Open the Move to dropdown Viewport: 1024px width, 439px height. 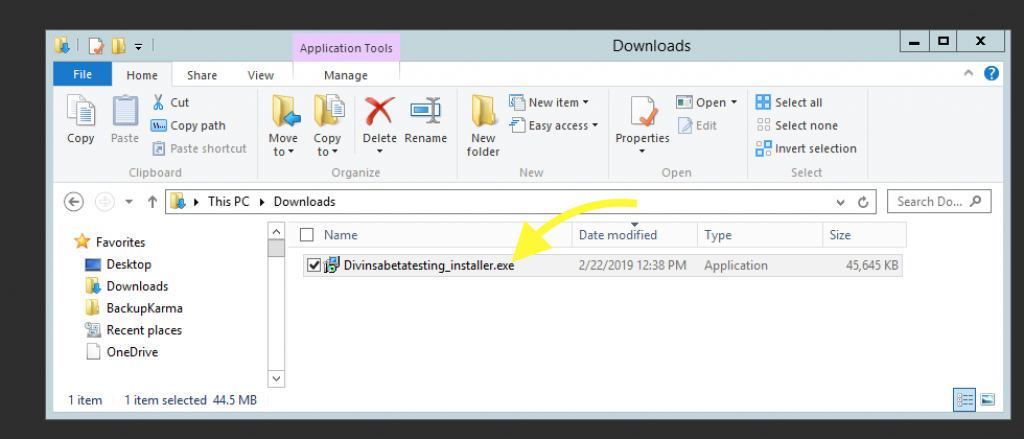(283, 126)
